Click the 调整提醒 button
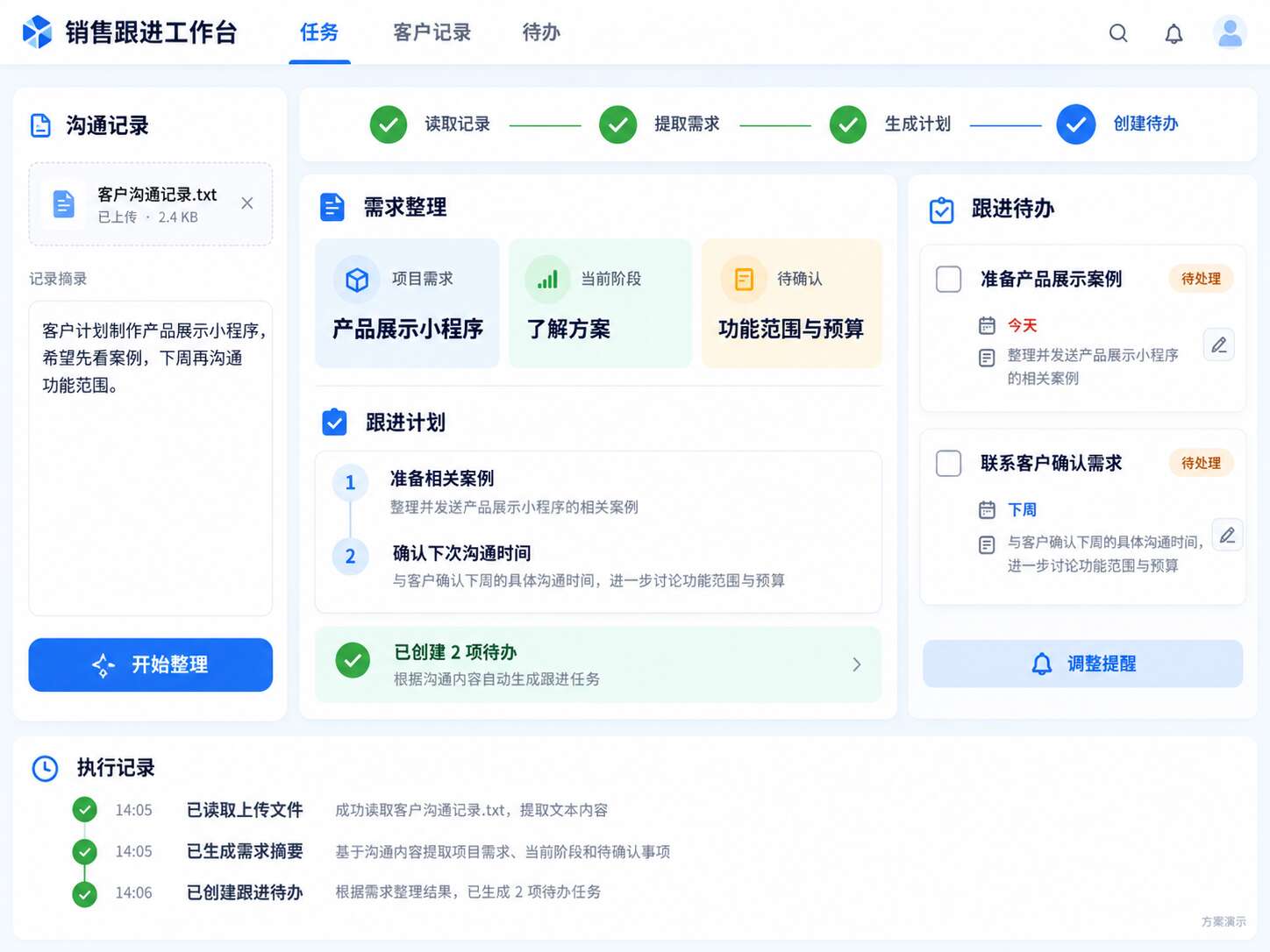 [x=1082, y=664]
